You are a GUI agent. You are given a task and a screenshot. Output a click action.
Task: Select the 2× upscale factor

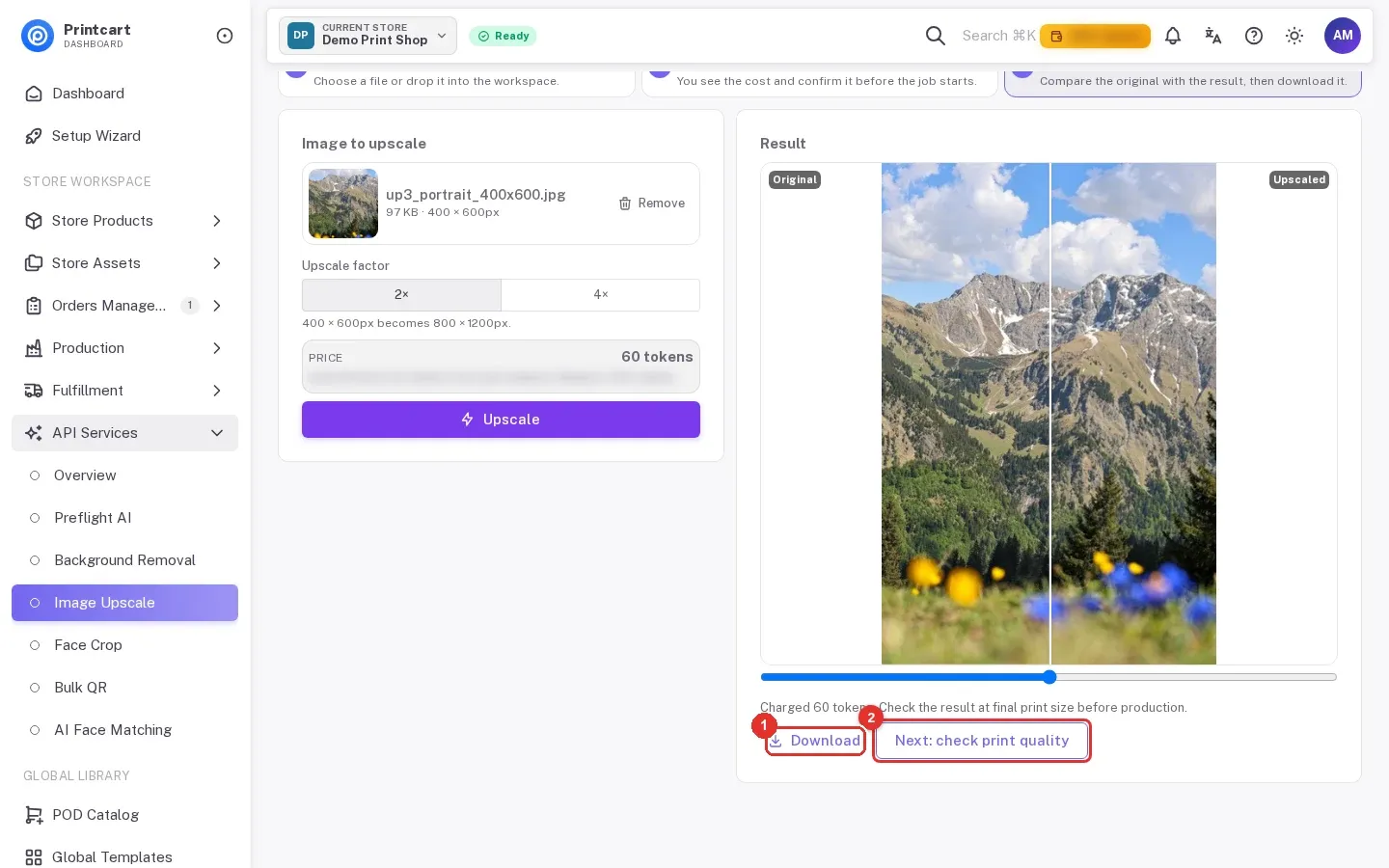tap(401, 295)
